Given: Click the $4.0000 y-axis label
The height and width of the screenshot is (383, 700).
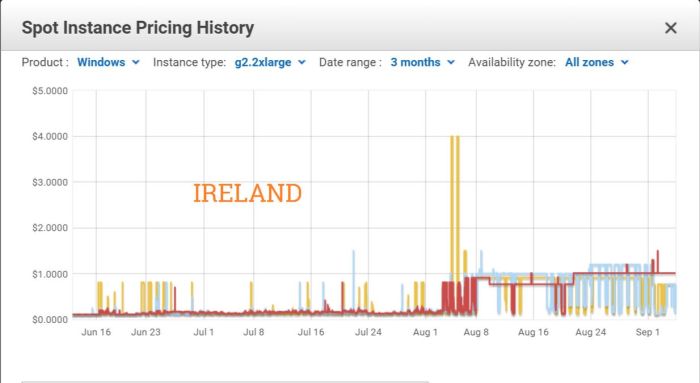Looking at the screenshot, I should click(50, 137).
